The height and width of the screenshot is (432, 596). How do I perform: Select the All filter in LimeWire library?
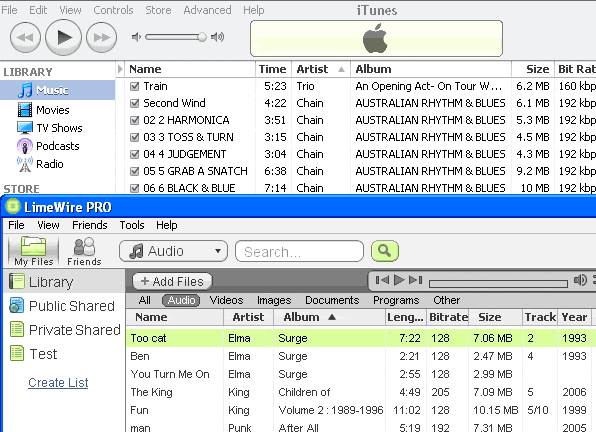coord(144,300)
